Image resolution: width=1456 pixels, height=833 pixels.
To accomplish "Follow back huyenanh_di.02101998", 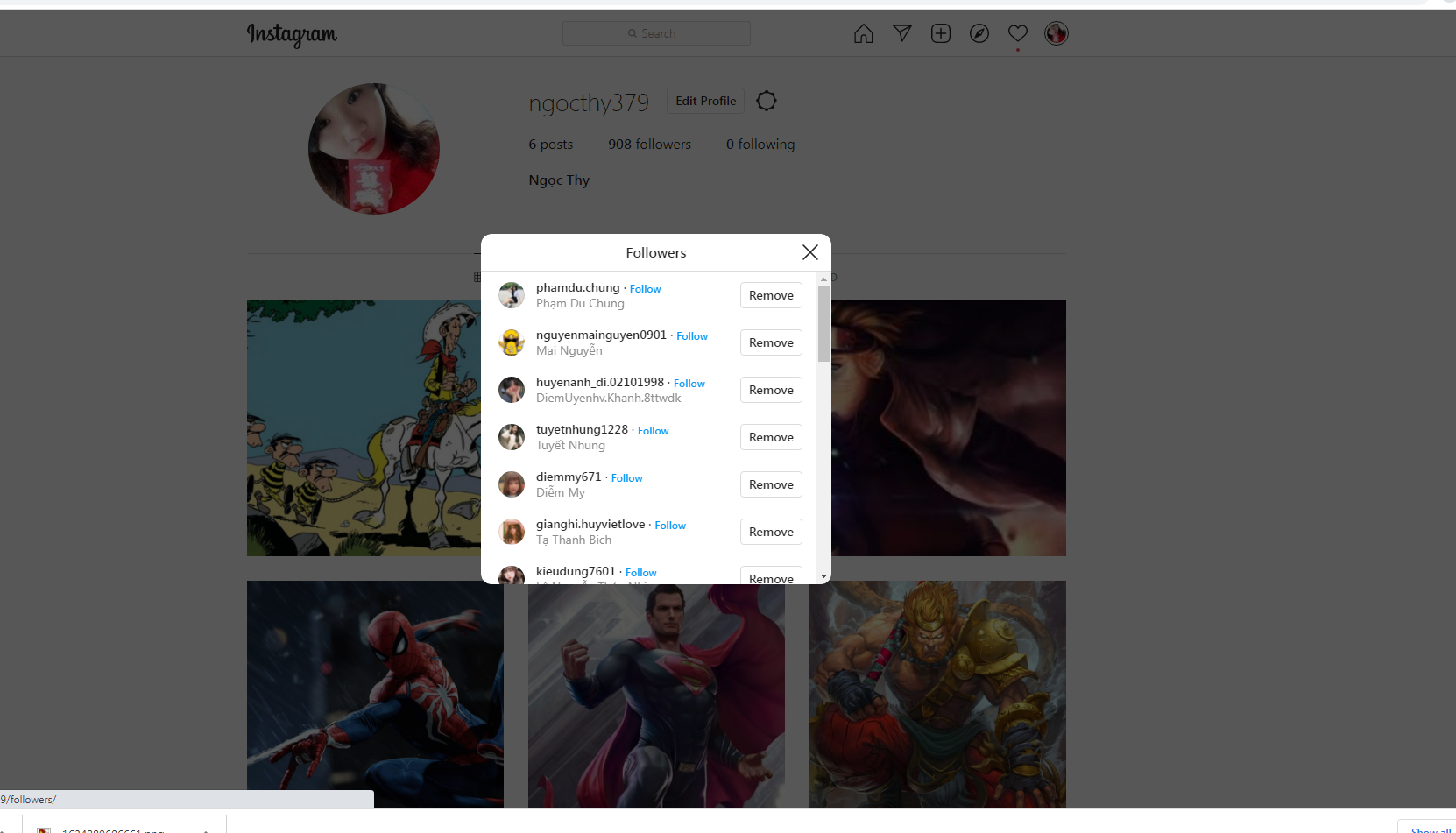I will [x=689, y=384].
